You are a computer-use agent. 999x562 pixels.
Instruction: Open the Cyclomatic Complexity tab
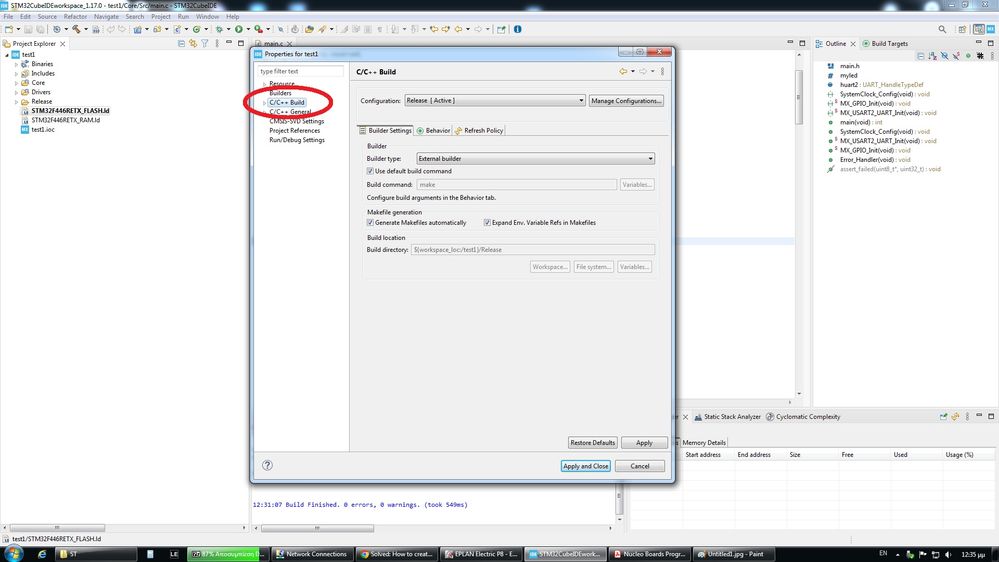pos(803,417)
